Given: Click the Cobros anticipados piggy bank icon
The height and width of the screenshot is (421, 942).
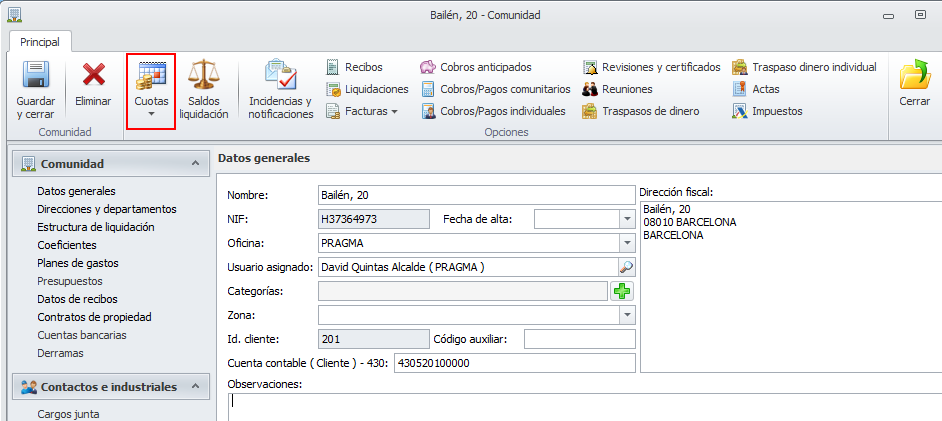Looking at the screenshot, I should [428, 67].
